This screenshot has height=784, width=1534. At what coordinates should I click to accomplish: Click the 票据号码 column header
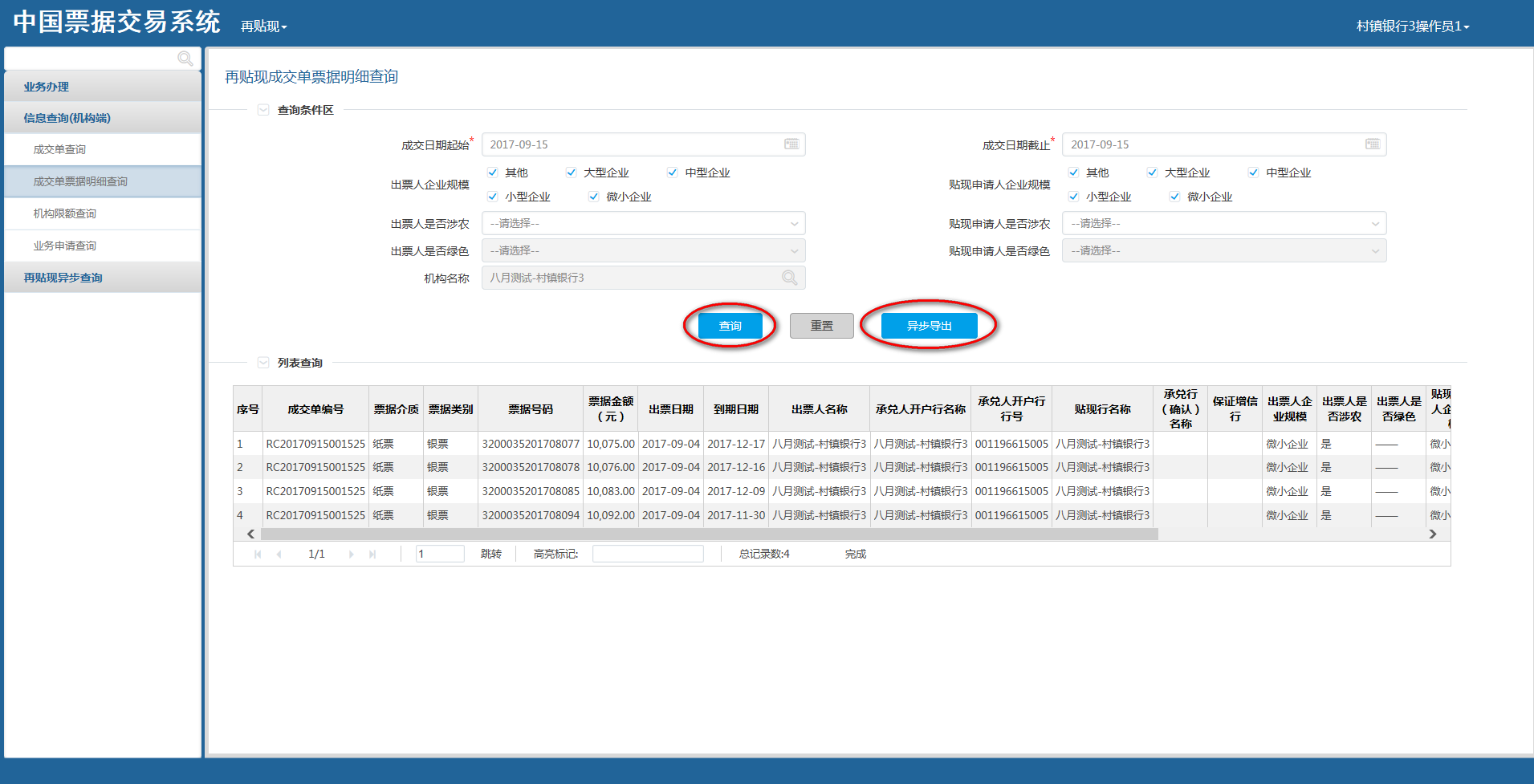[531, 409]
